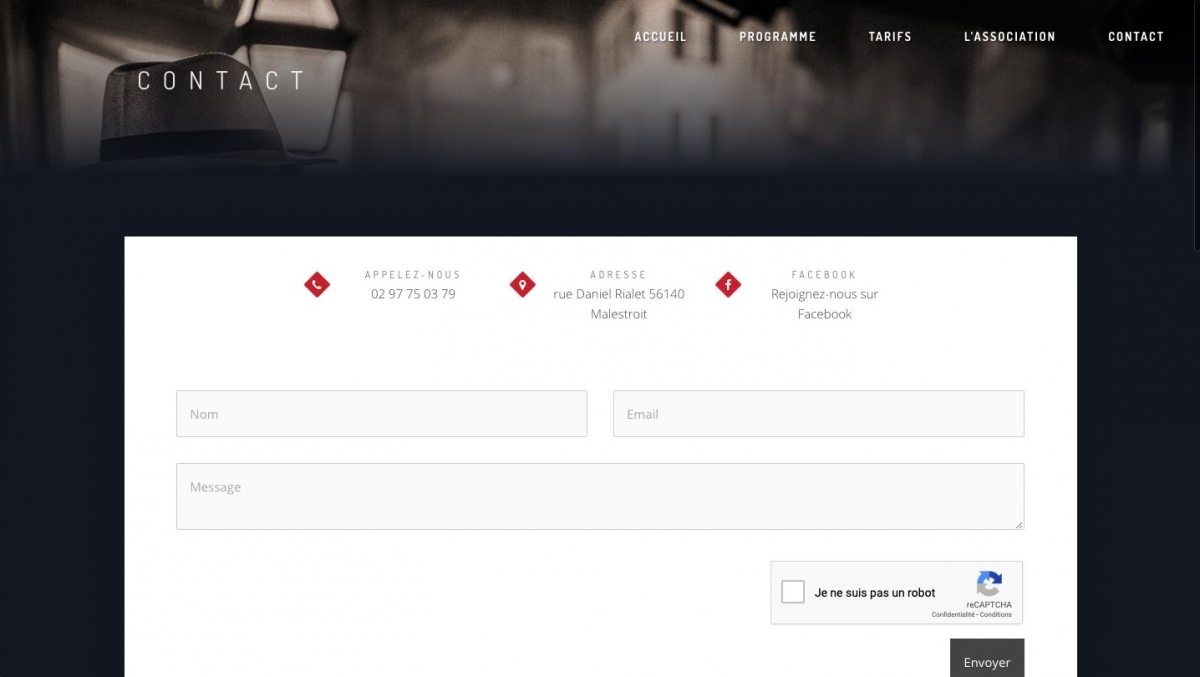The height and width of the screenshot is (677, 1200).
Task: Click the red phone icon
Action: pos(317,285)
